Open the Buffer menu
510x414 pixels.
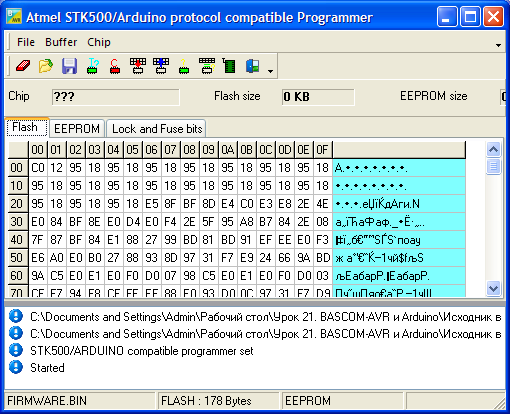pyautogui.click(x=61, y=42)
